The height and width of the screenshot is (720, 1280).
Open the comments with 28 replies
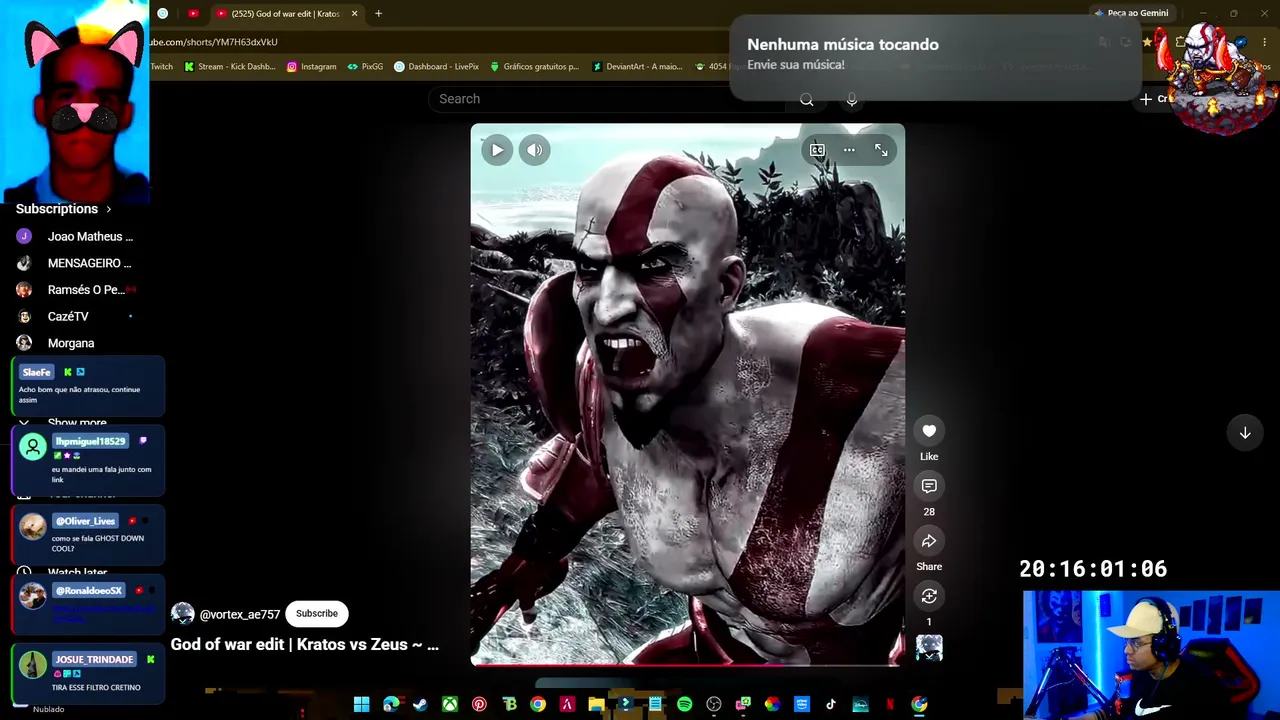(x=929, y=486)
